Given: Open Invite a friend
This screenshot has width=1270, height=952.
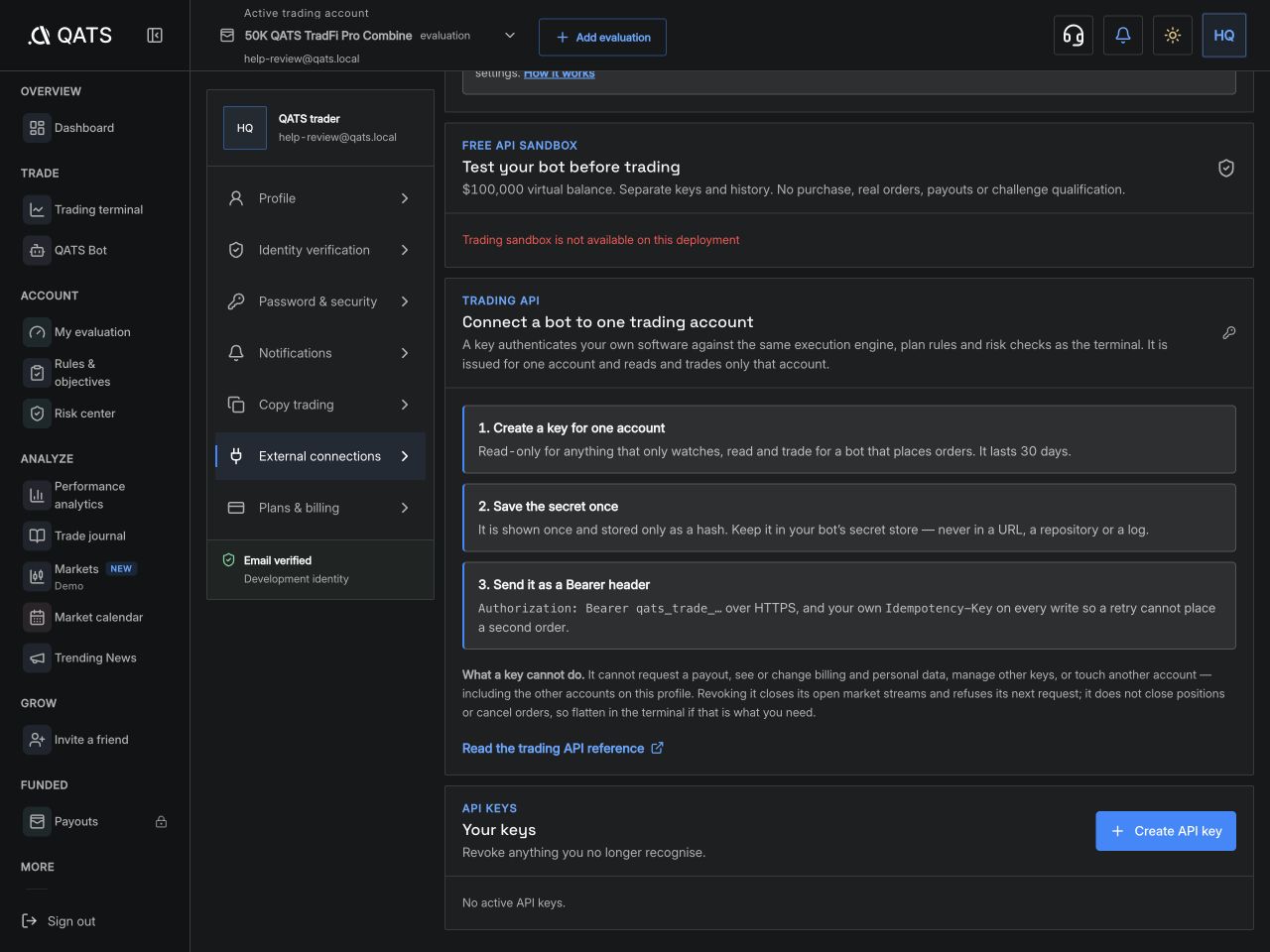Looking at the screenshot, I should click(95, 740).
